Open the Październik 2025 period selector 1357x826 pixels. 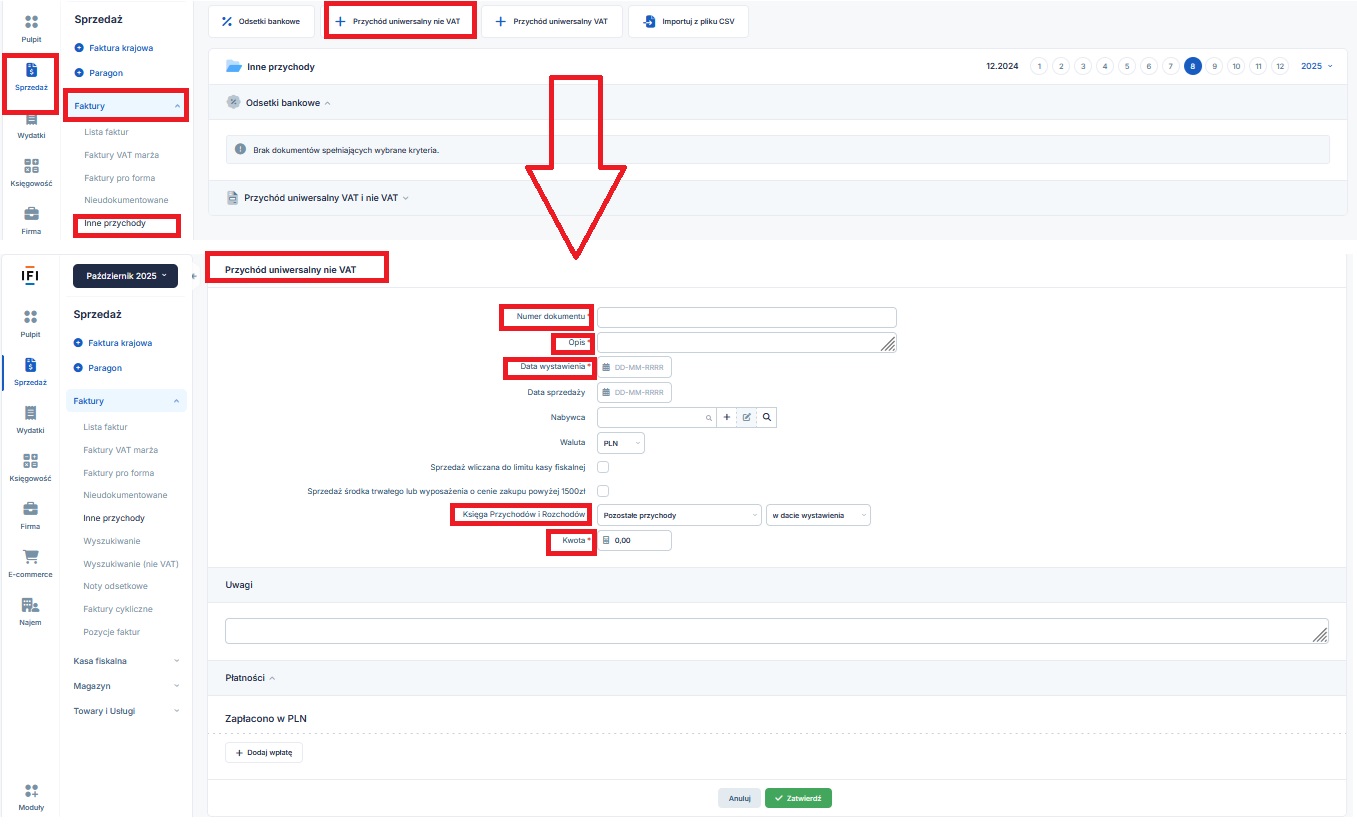[x=125, y=275]
